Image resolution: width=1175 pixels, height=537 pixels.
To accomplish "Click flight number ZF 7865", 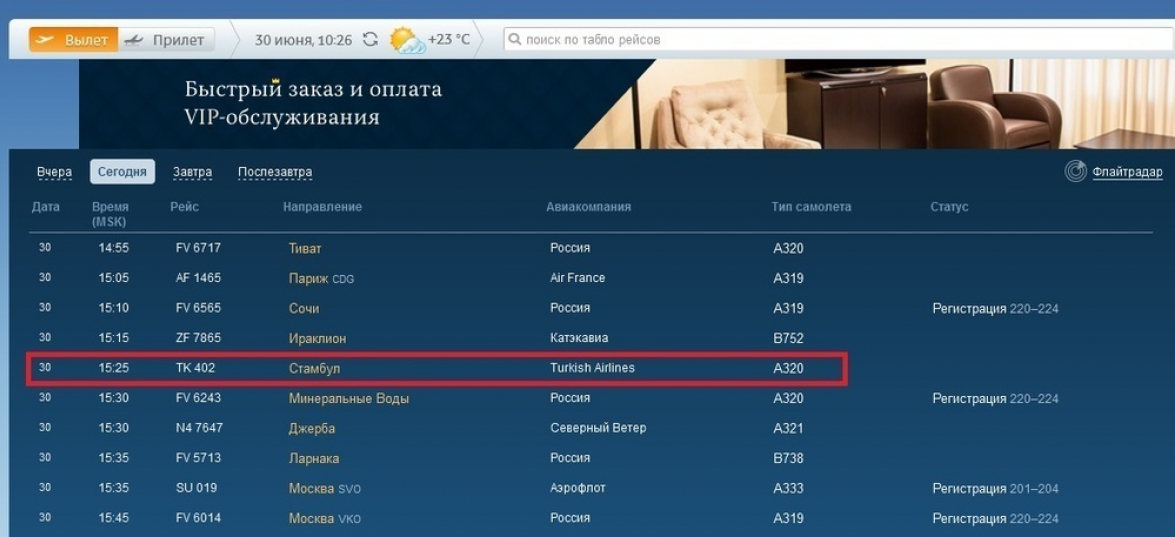I will [199, 338].
